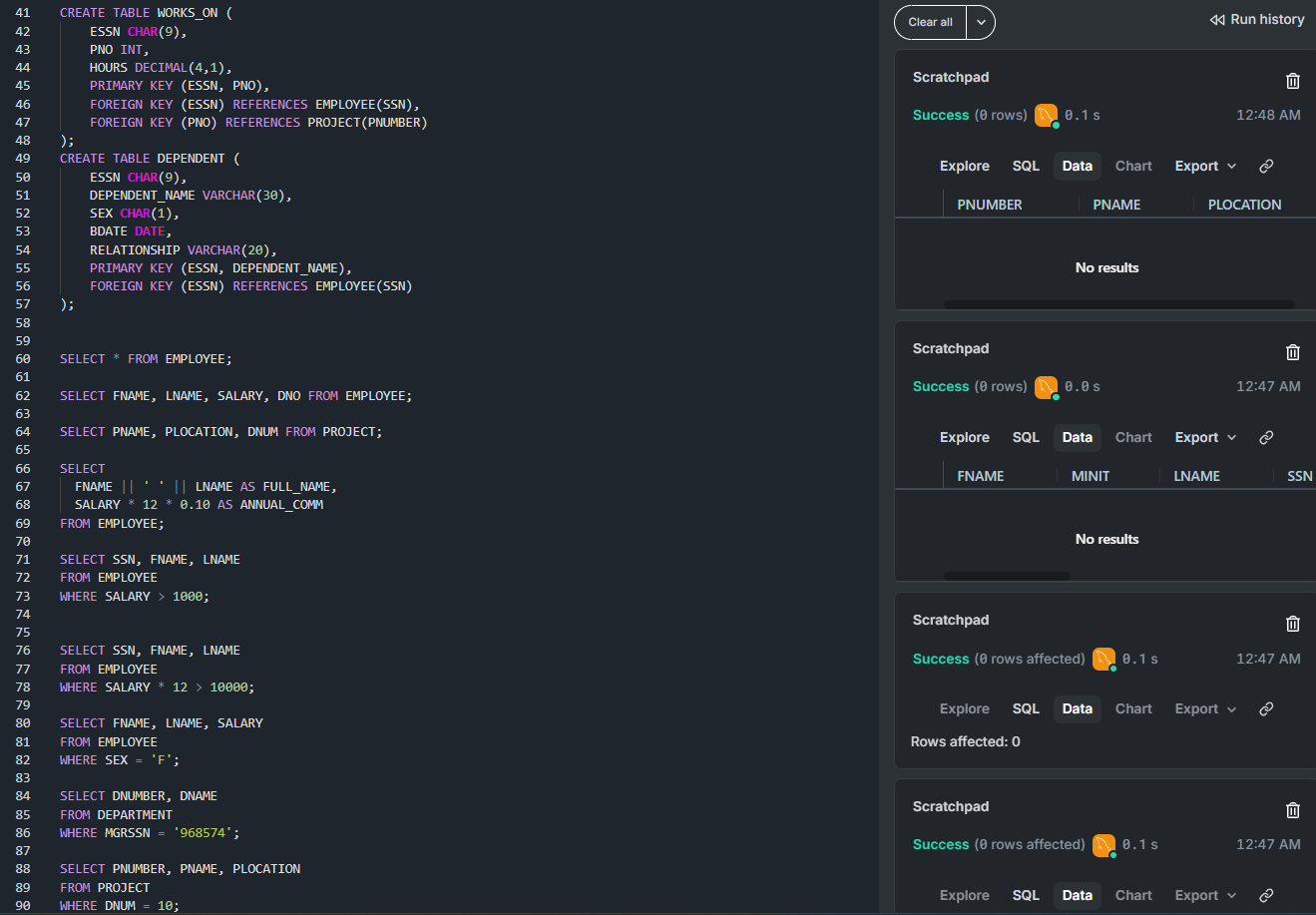Open Explore tab in first result card
The width and height of the screenshot is (1316, 915).
point(964,167)
